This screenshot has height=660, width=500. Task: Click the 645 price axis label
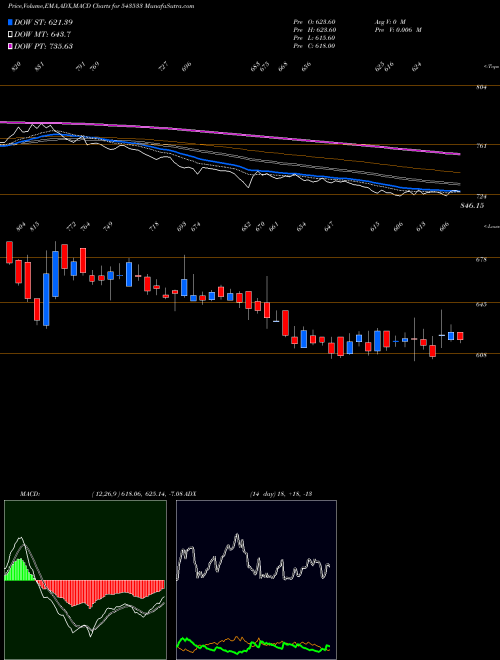pos(482,304)
